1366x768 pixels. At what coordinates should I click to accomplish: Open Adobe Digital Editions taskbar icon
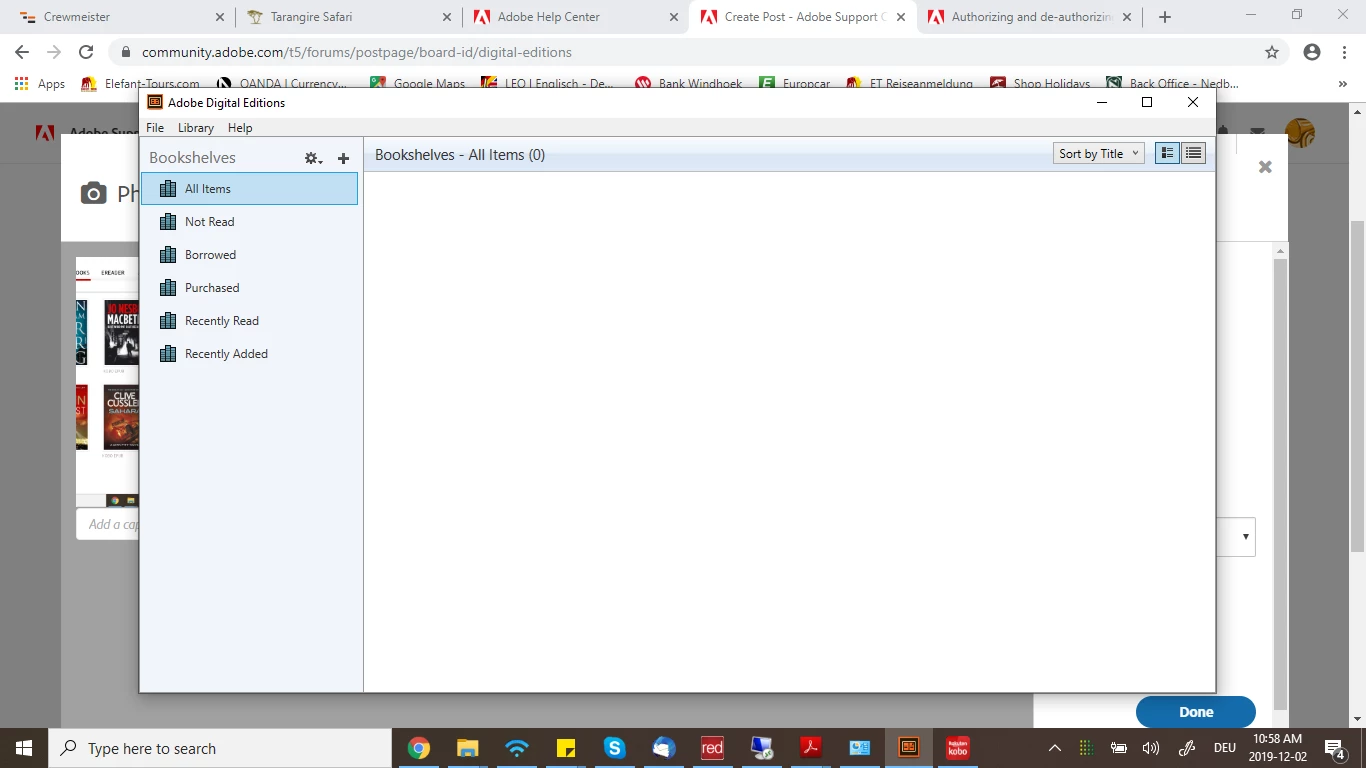[908, 748]
